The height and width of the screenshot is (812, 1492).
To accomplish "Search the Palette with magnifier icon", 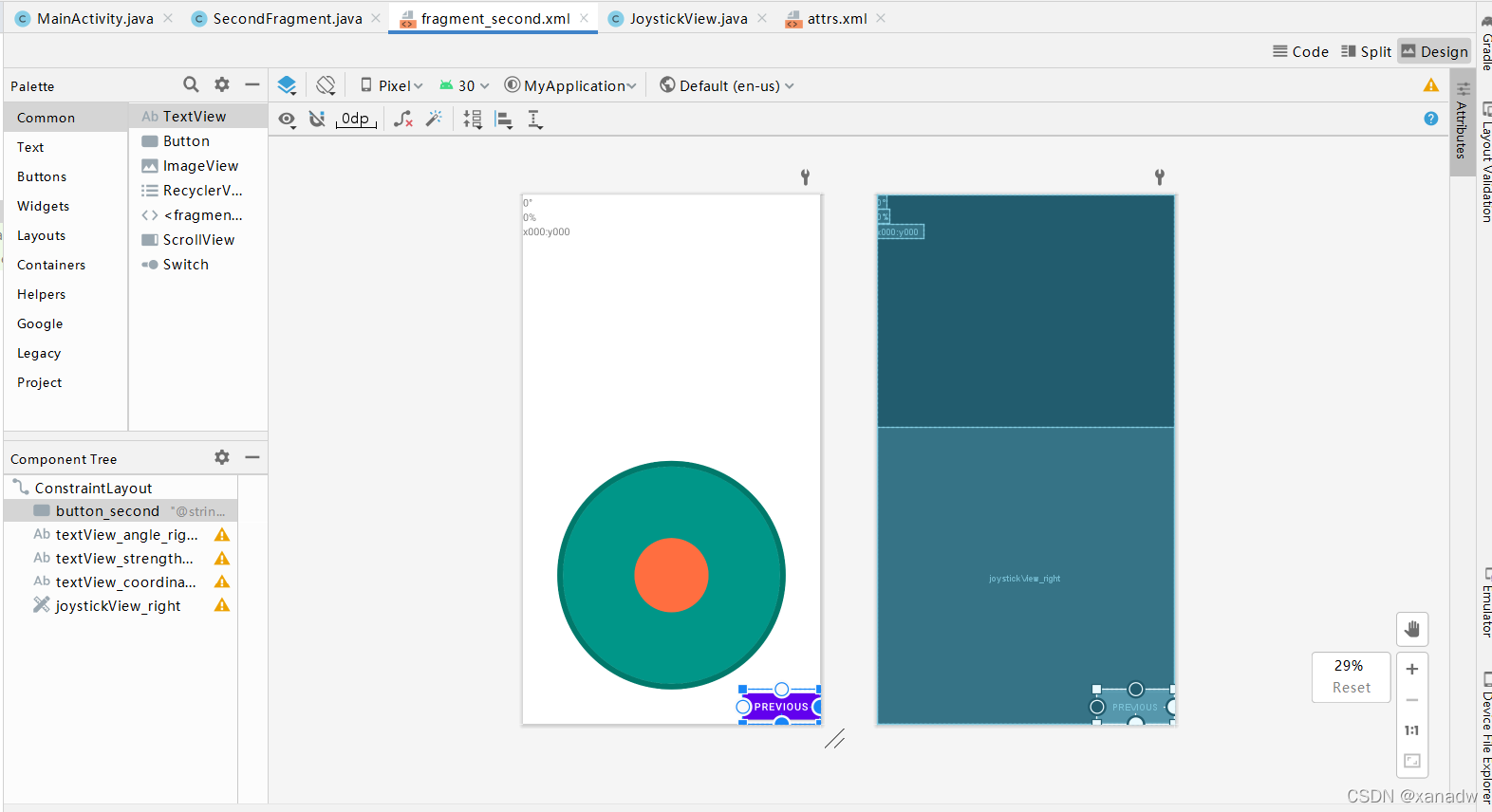I will coord(191,84).
